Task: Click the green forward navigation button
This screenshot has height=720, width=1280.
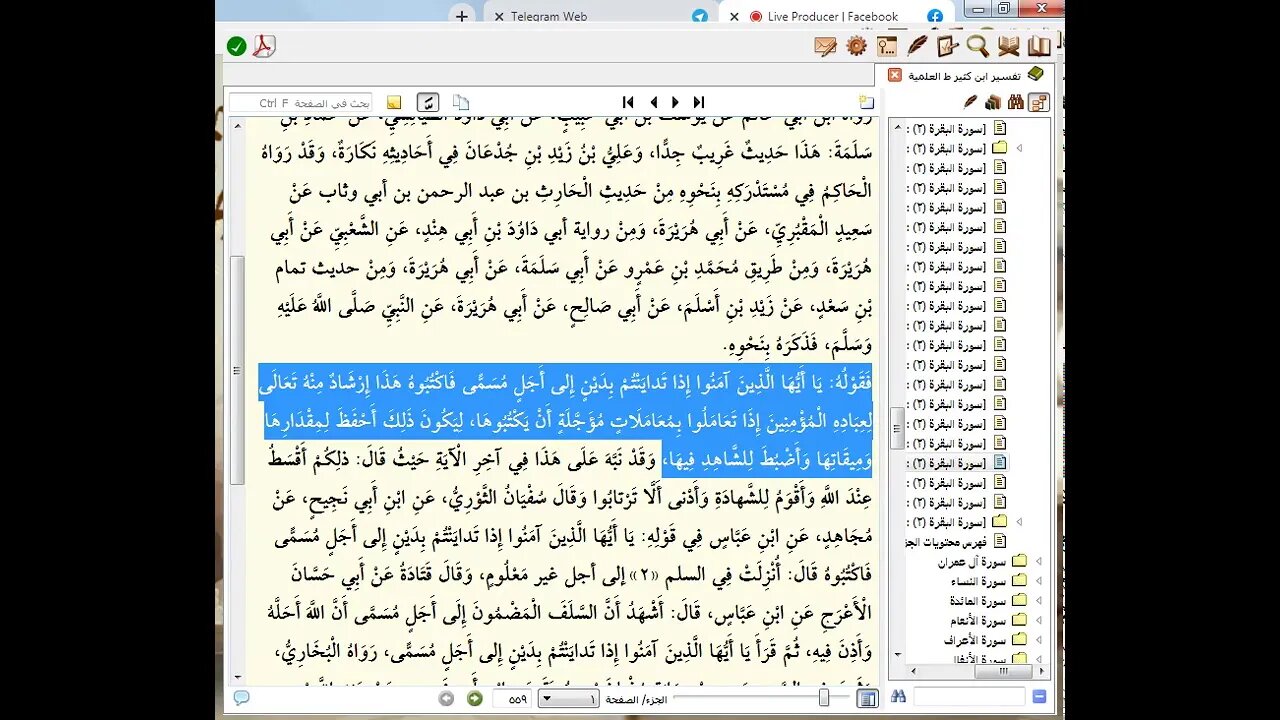Action: pos(474,699)
